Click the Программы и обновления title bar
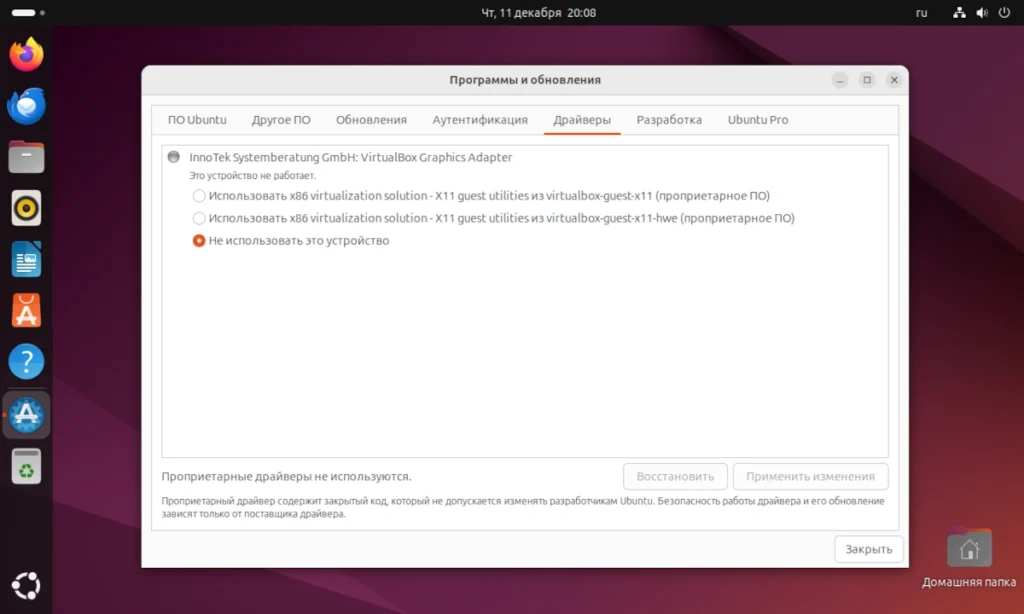The height and width of the screenshot is (614, 1024). pos(525,80)
